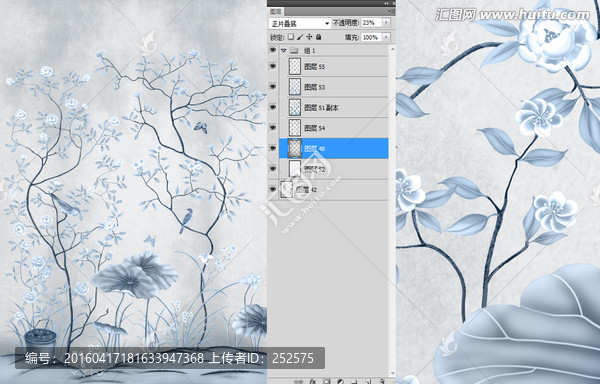600x384 pixels.
Task: Hide layer 图层 55 with its eye icon
Action: point(273,66)
